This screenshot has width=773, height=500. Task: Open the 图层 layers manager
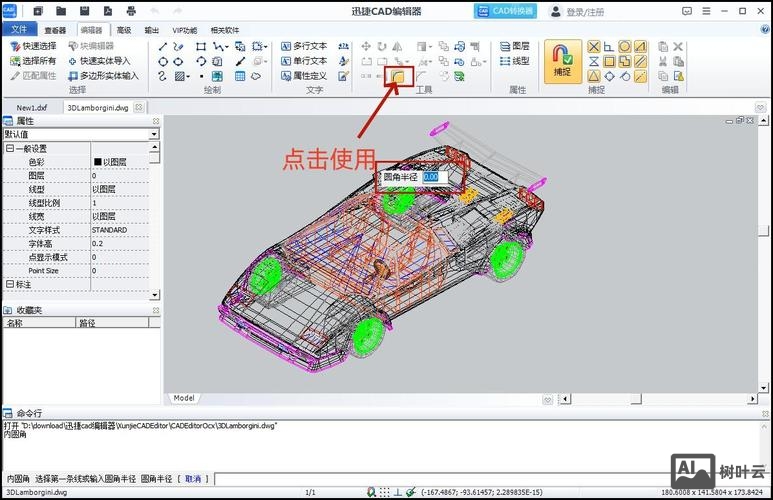514,46
